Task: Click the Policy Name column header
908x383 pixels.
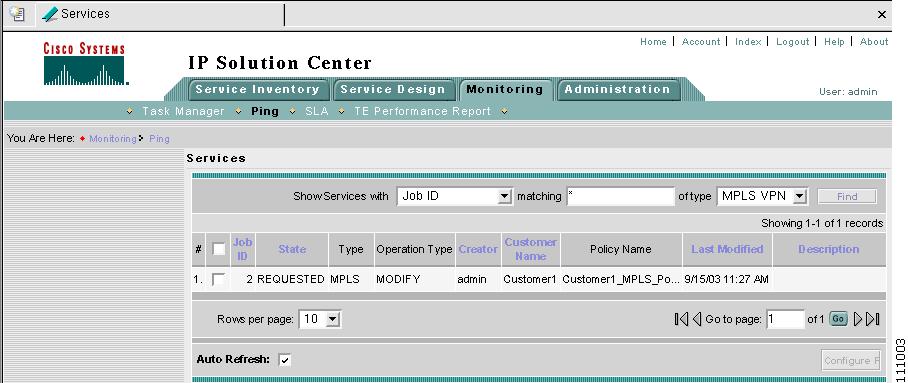Action: point(621,249)
